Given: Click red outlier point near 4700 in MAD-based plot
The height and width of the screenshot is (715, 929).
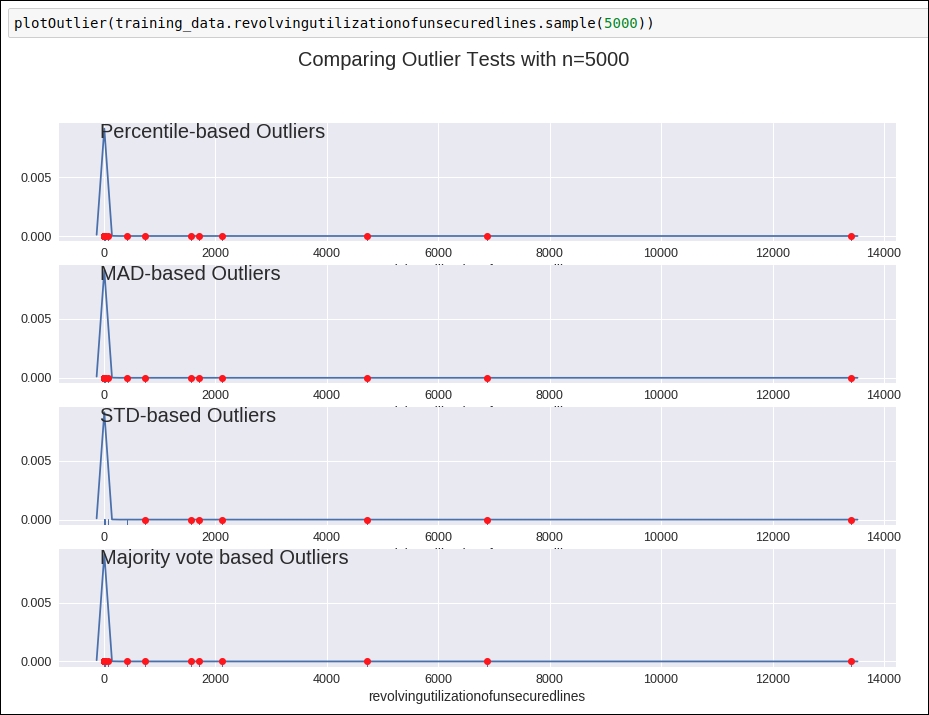Looking at the screenshot, I should pos(367,379).
